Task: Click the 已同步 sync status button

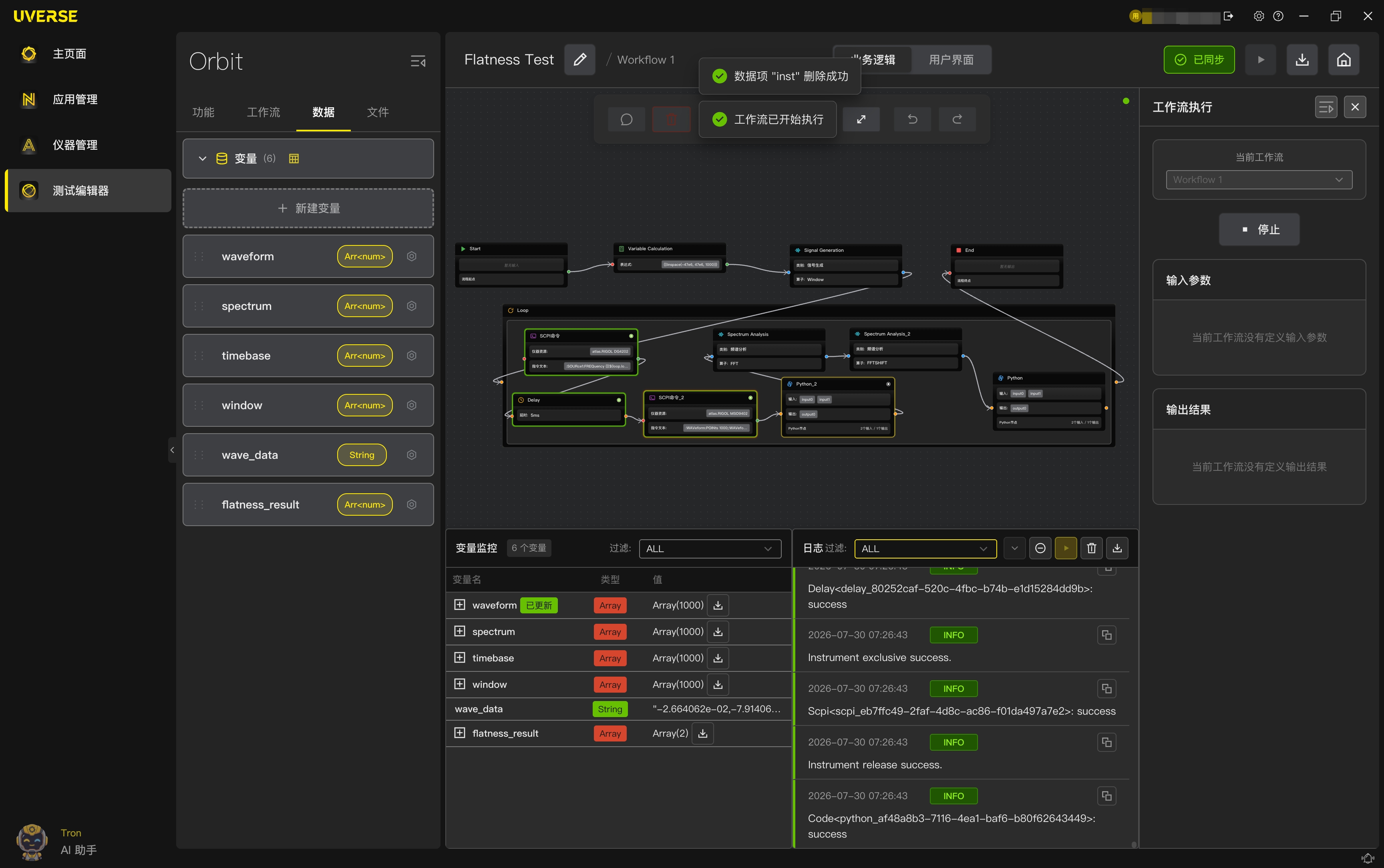Action: coord(1199,60)
